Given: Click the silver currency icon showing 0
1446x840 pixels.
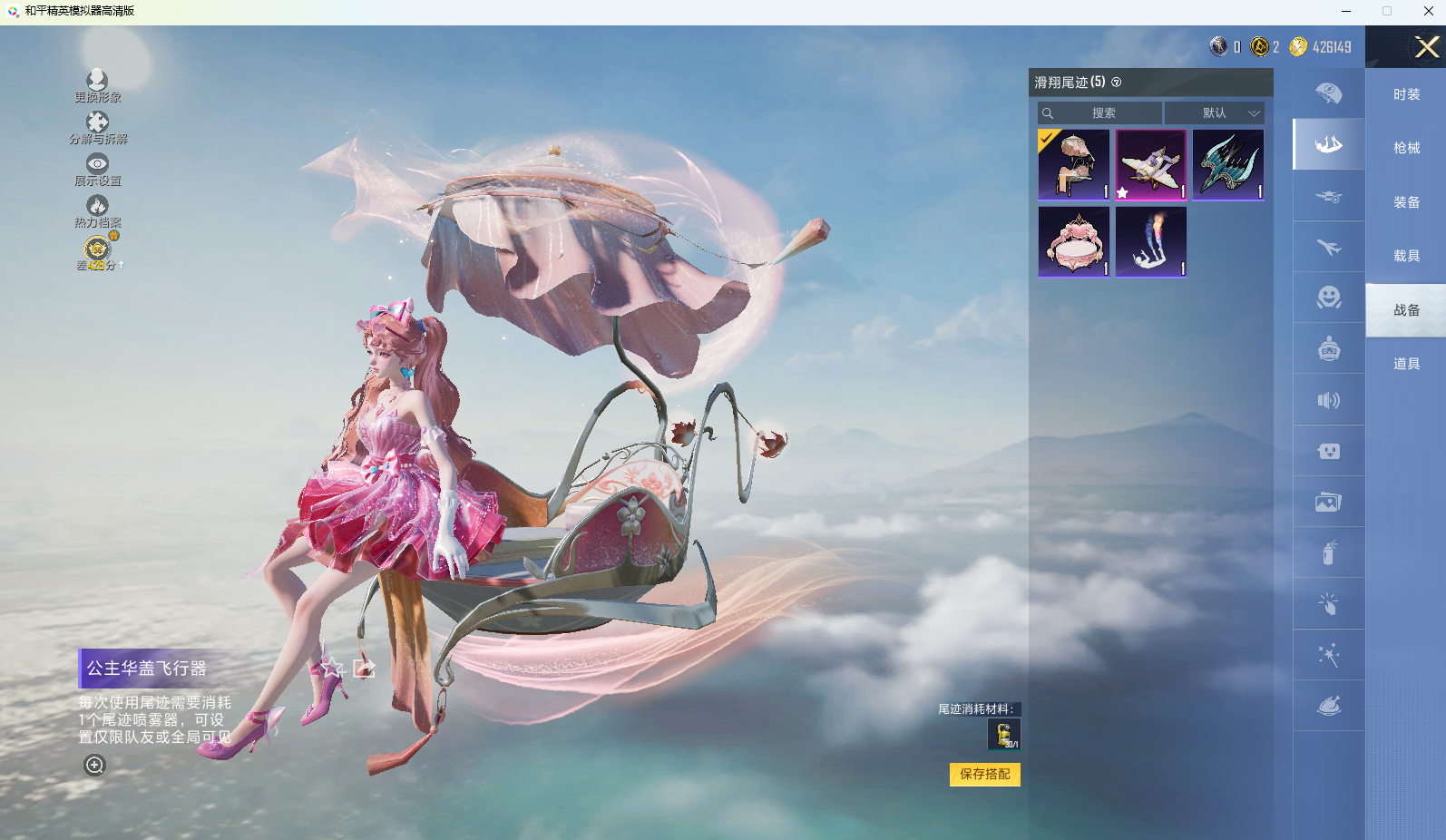Looking at the screenshot, I should point(1219,46).
